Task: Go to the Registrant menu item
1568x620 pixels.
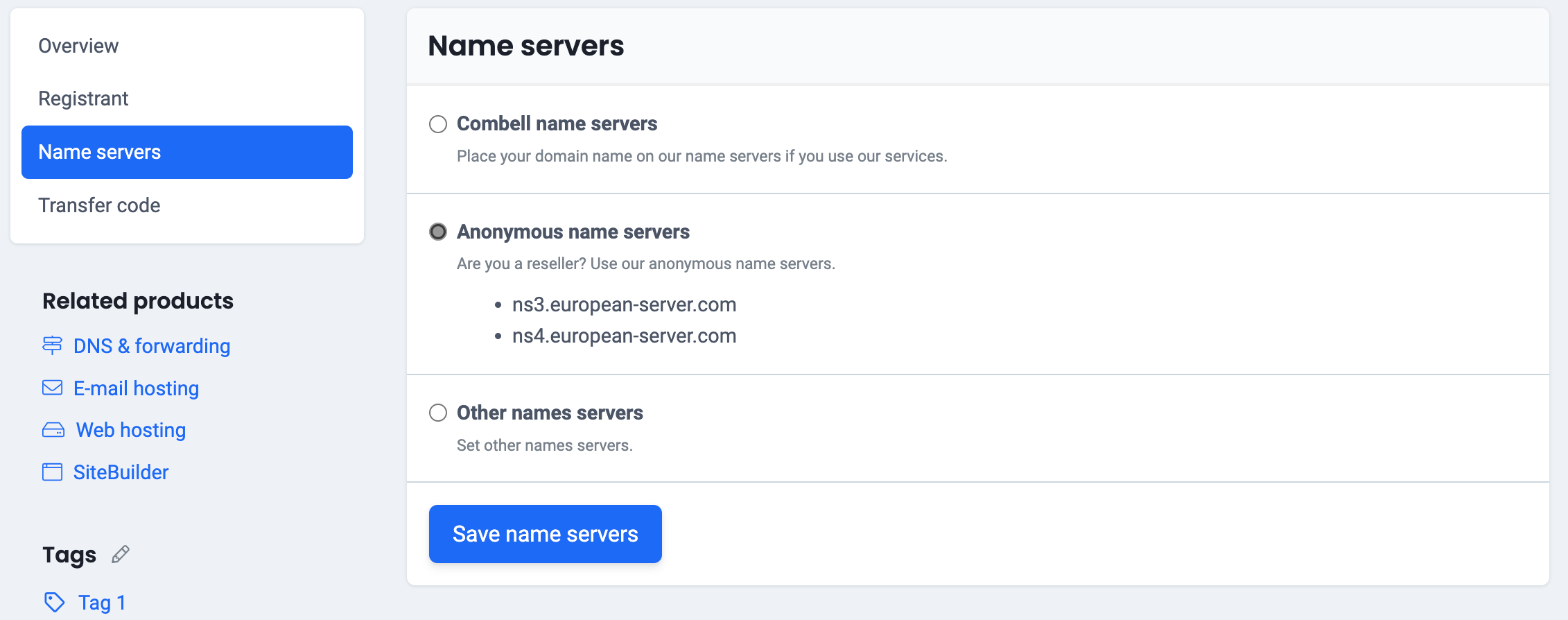Action: (x=83, y=98)
